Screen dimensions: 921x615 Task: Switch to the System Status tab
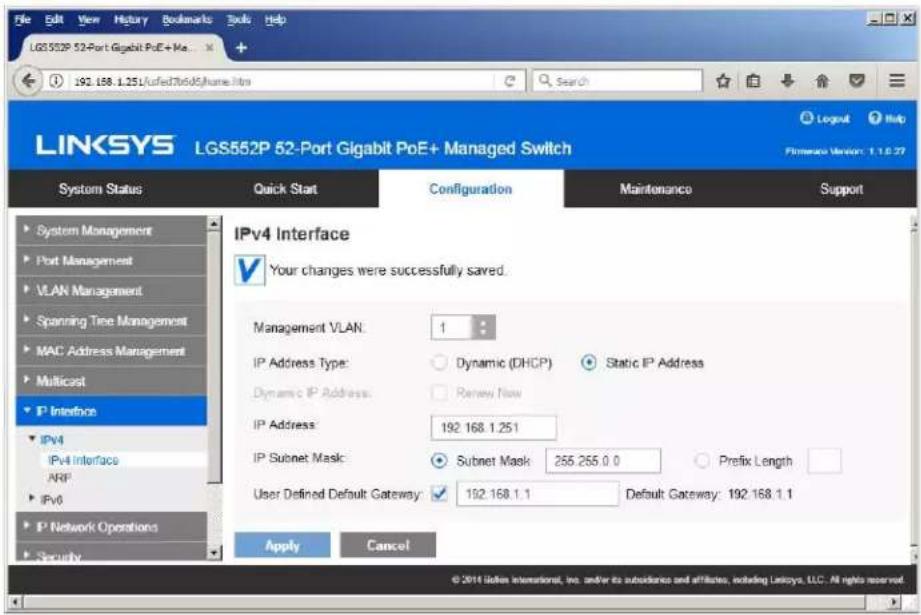[x=100, y=189]
